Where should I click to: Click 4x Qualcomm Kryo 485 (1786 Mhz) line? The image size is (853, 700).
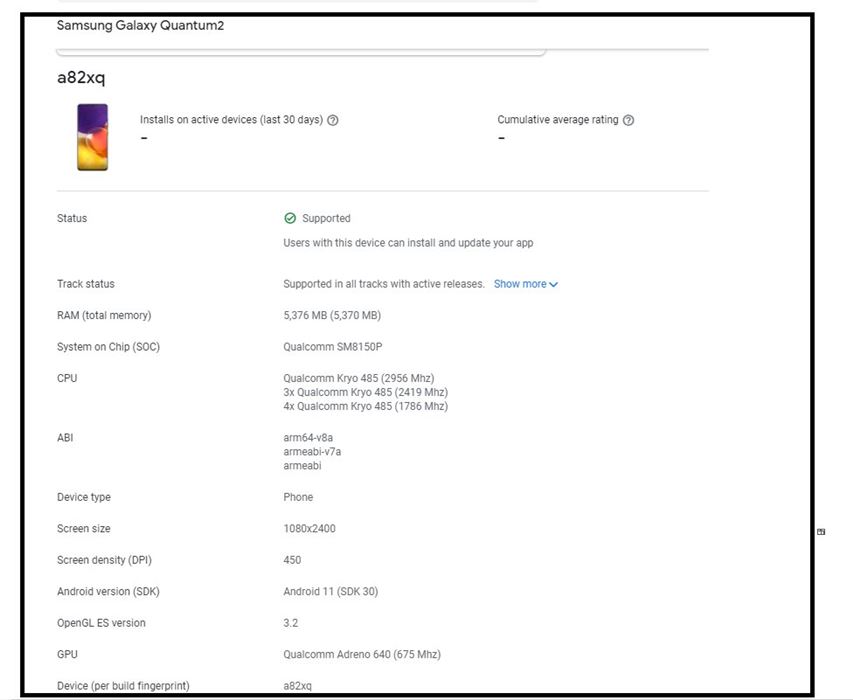tap(366, 406)
